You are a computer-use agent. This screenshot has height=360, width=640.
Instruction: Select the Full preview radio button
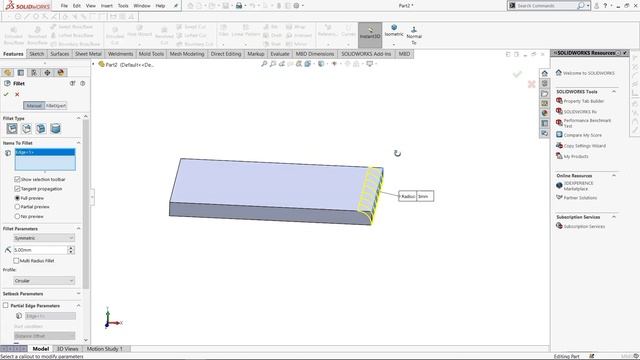pos(17,198)
